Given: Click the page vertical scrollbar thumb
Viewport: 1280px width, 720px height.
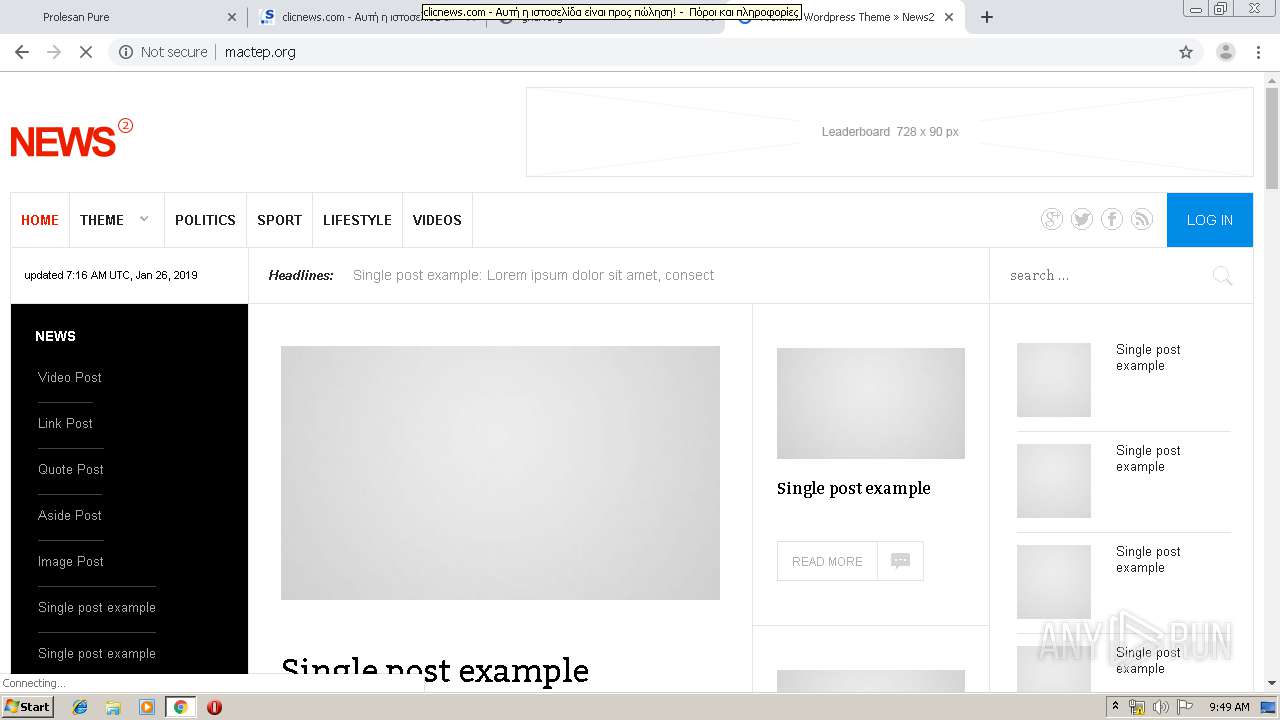Looking at the screenshot, I should (1272, 138).
